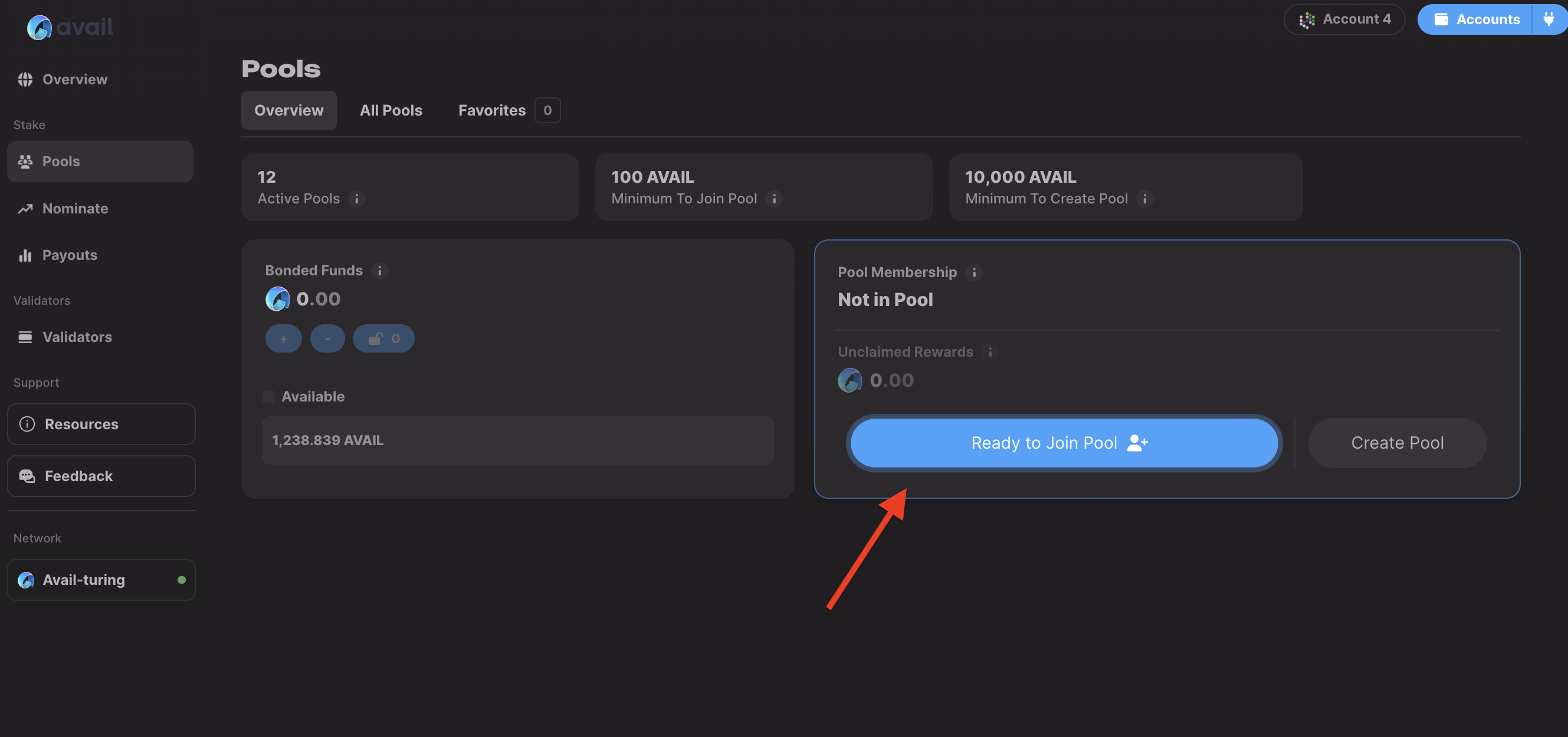Go to Nominate in the sidebar
Image resolution: width=1568 pixels, height=737 pixels.
click(75, 209)
